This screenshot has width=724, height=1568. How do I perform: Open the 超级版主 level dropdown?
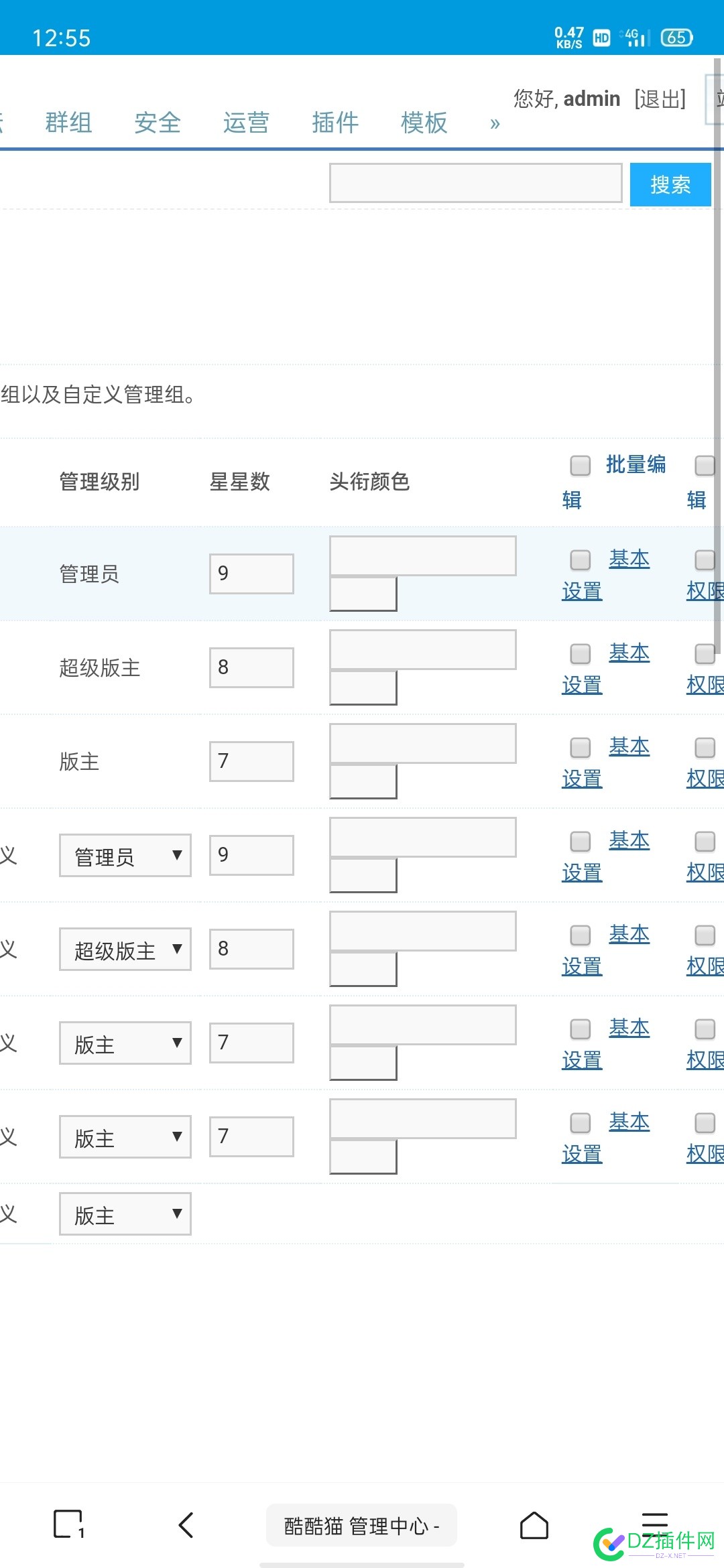pos(125,949)
